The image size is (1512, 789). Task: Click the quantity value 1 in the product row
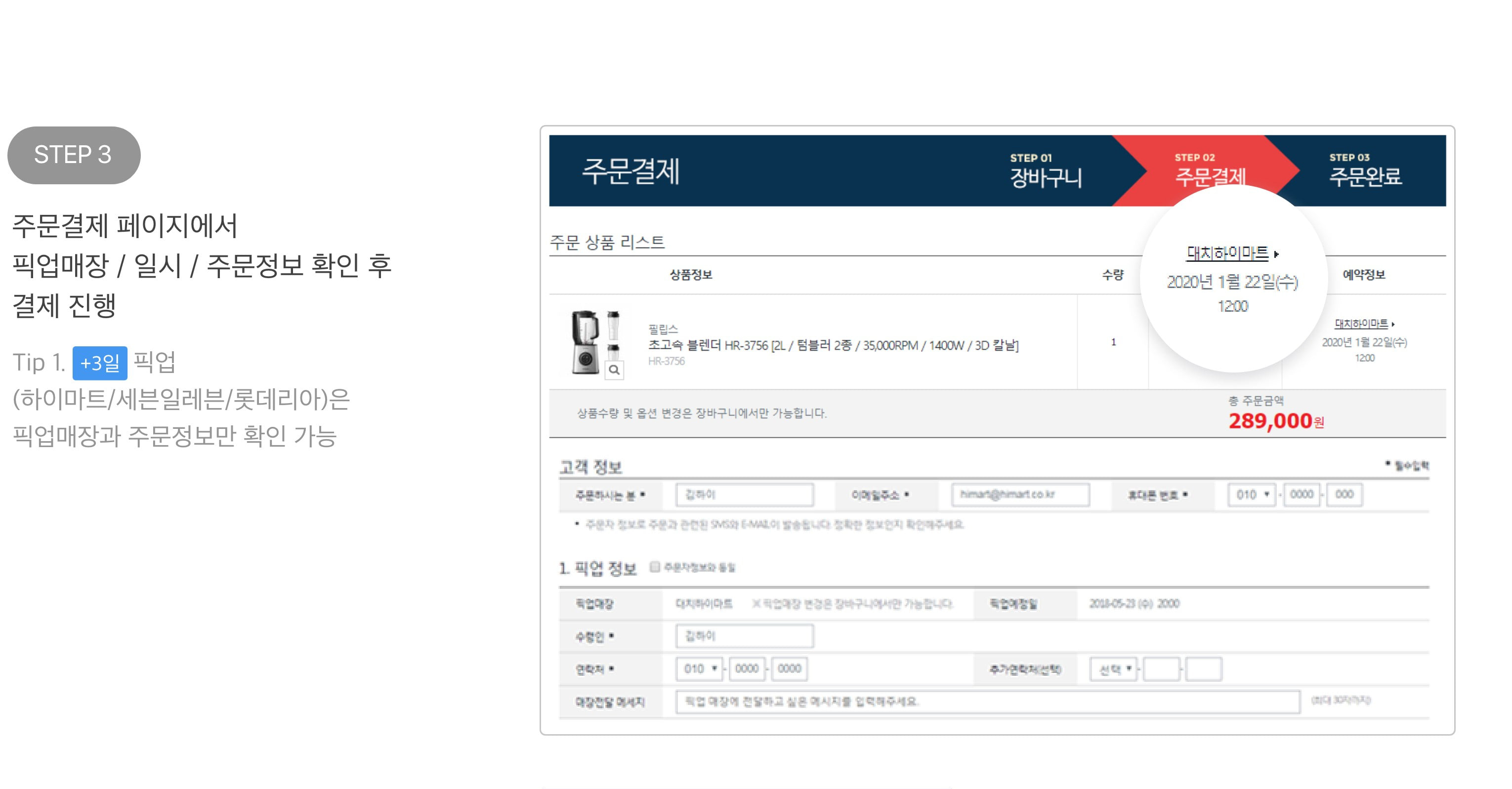coord(1113,342)
